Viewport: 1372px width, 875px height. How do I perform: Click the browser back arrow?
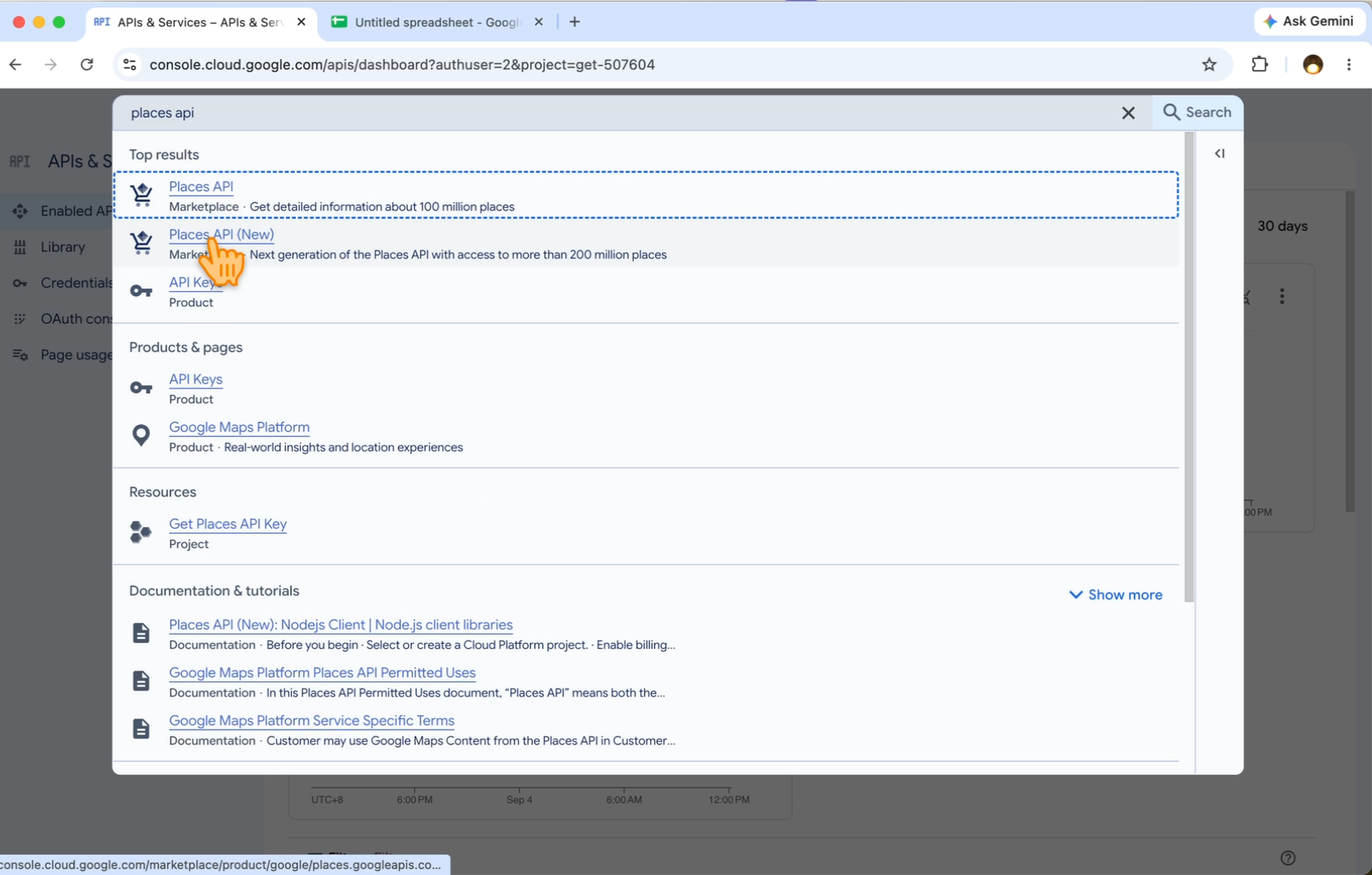[x=16, y=65]
